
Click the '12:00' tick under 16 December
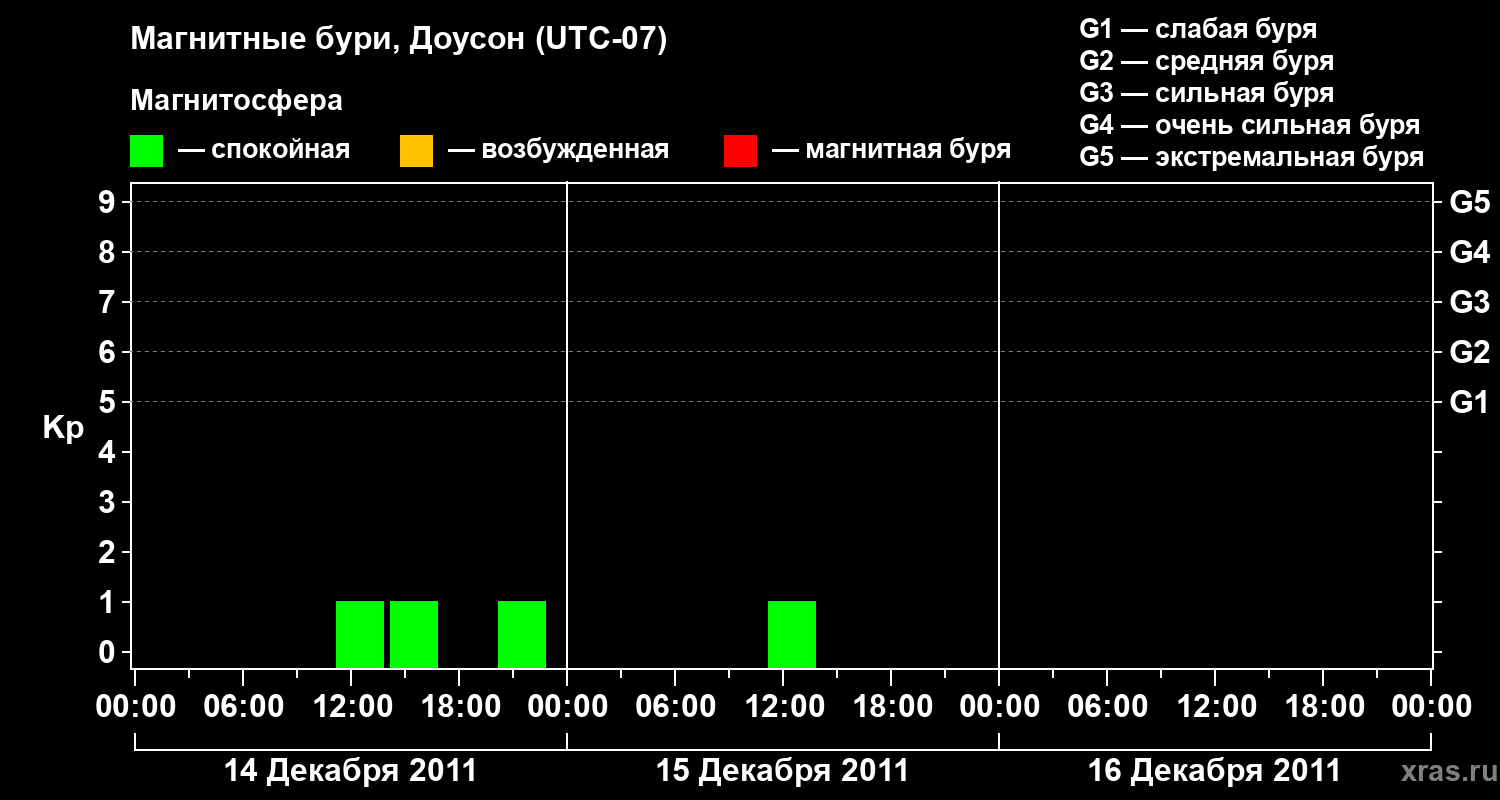tap(1215, 707)
